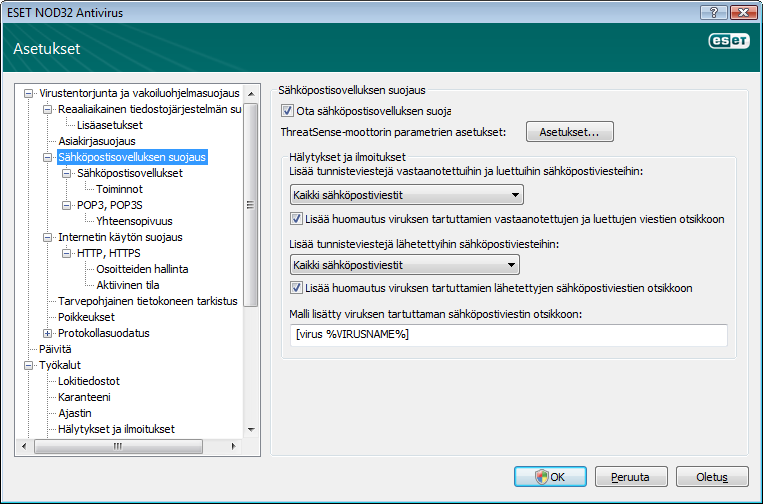Confirm settings with the OK button
This screenshot has height=504, width=763.
[x=550, y=477]
